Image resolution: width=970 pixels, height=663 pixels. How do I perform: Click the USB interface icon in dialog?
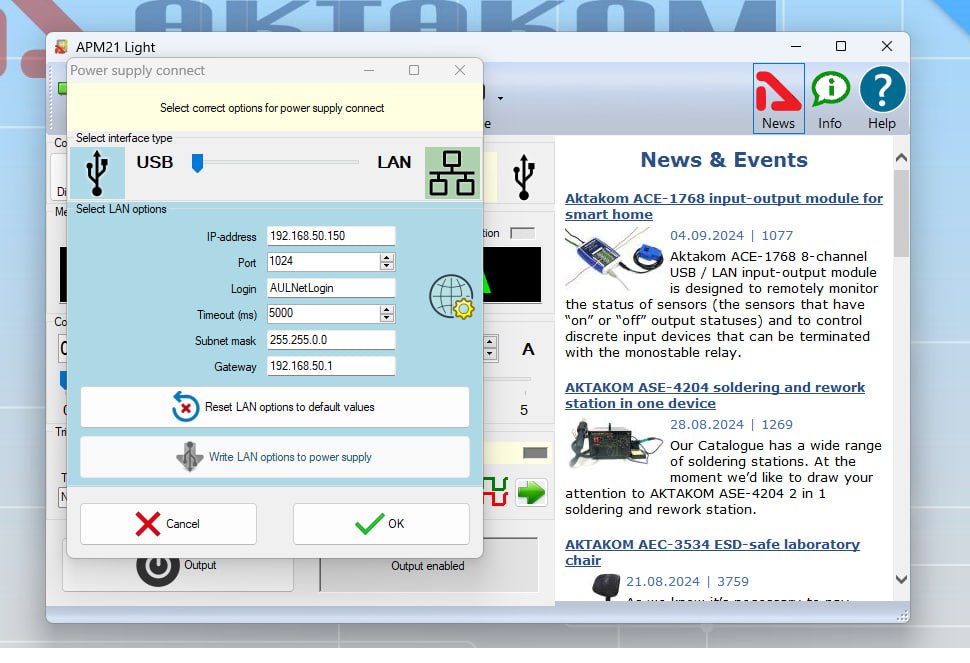[97, 173]
